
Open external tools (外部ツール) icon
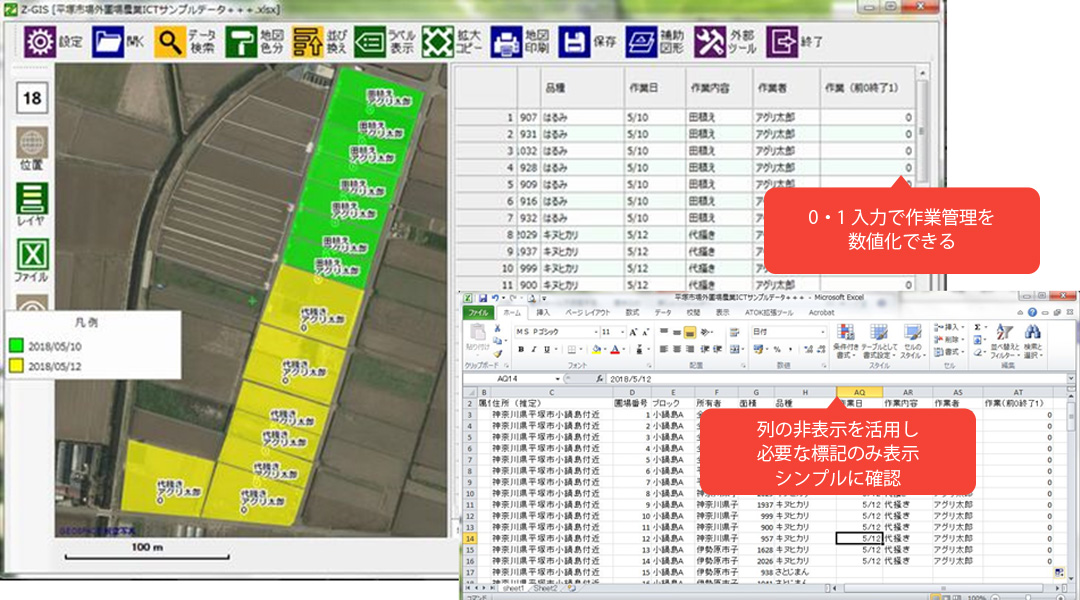pos(710,42)
